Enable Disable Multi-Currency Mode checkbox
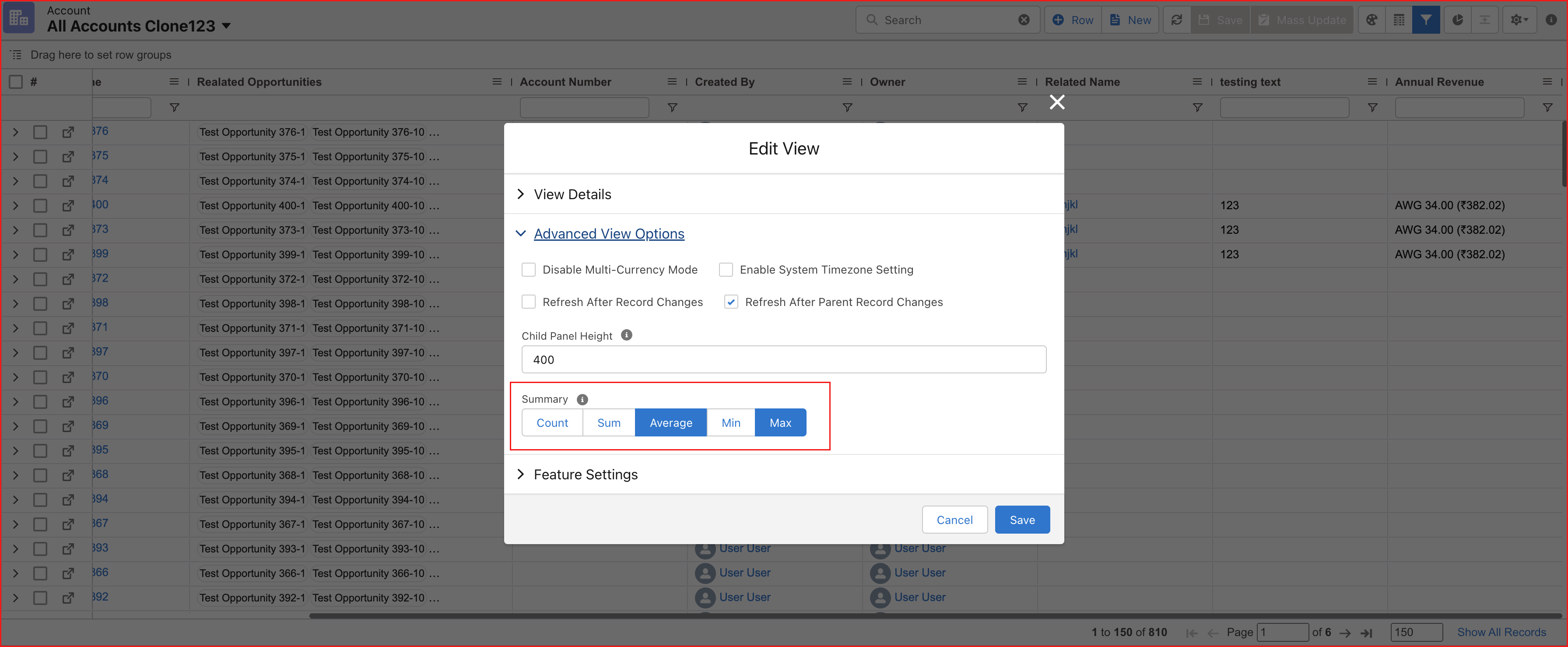The height and width of the screenshot is (647, 1568). pyautogui.click(x=528, y=269)
